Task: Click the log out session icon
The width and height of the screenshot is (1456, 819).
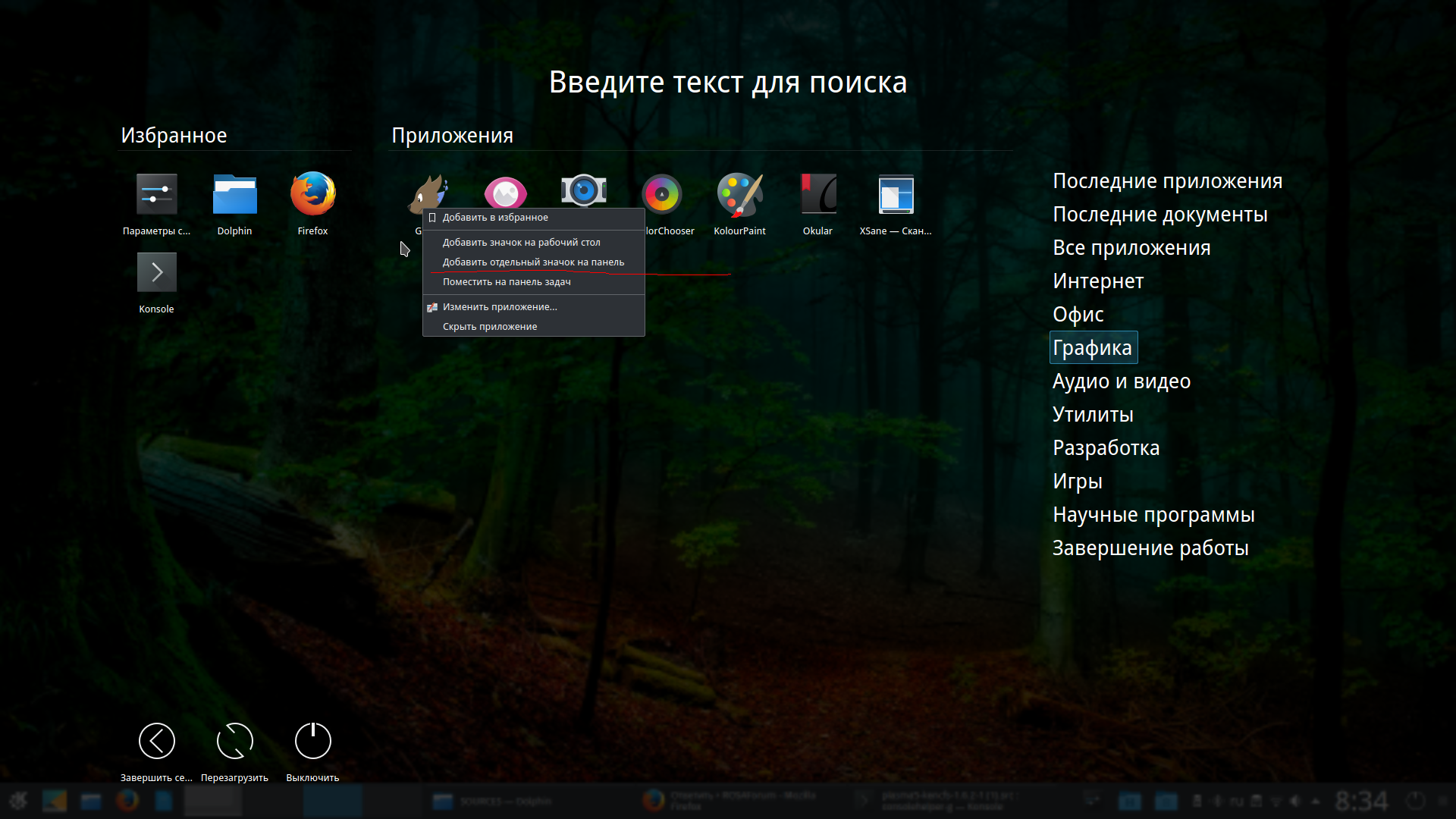Action: (x=156, y=741)
